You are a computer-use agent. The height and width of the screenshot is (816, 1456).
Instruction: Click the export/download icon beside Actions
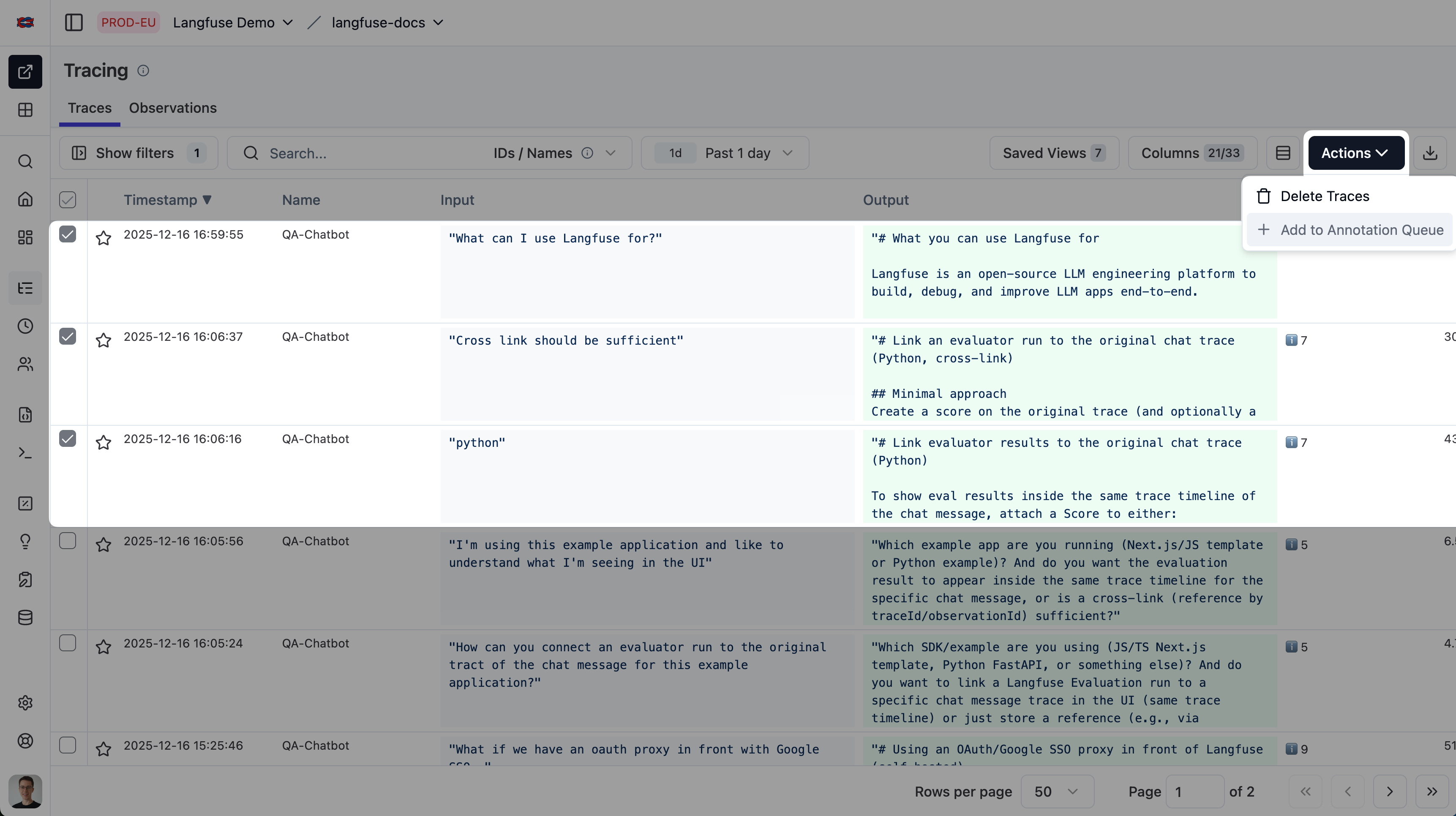(1430, 152)
